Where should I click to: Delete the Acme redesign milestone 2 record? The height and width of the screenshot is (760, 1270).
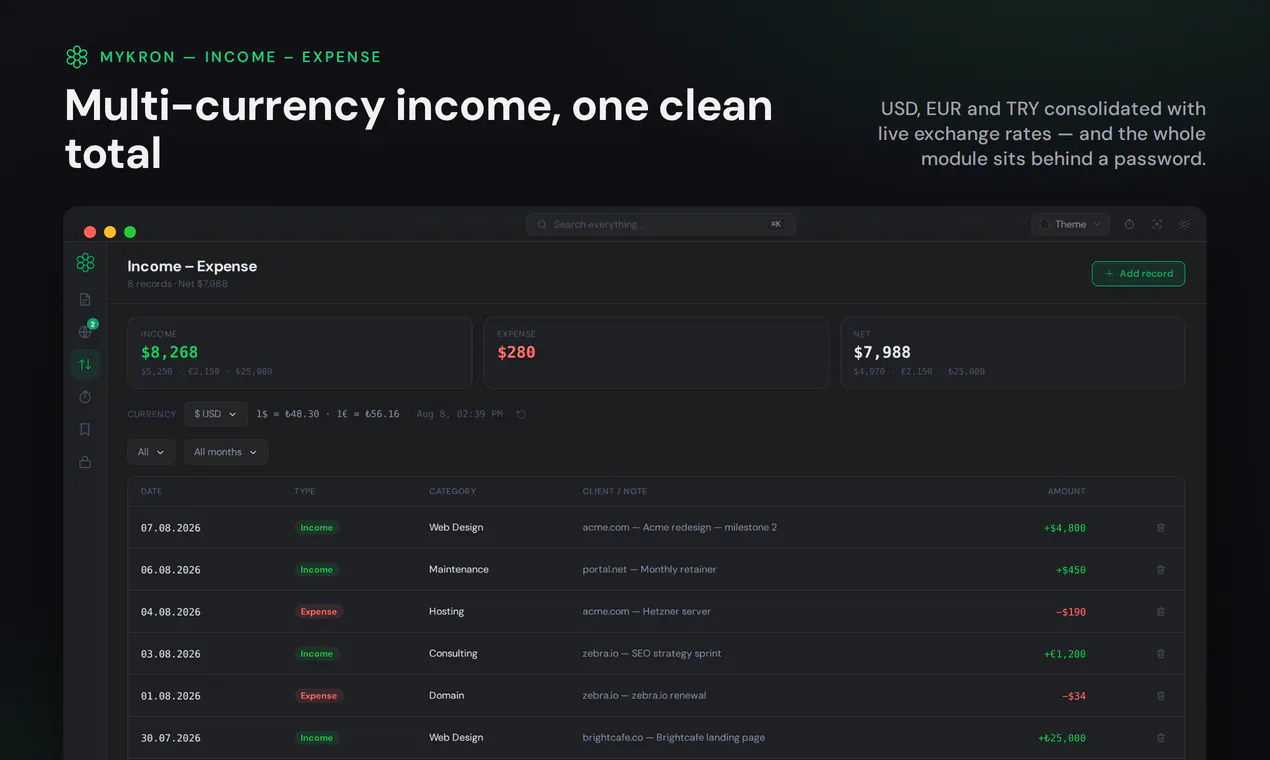(x=1160, y=527)
